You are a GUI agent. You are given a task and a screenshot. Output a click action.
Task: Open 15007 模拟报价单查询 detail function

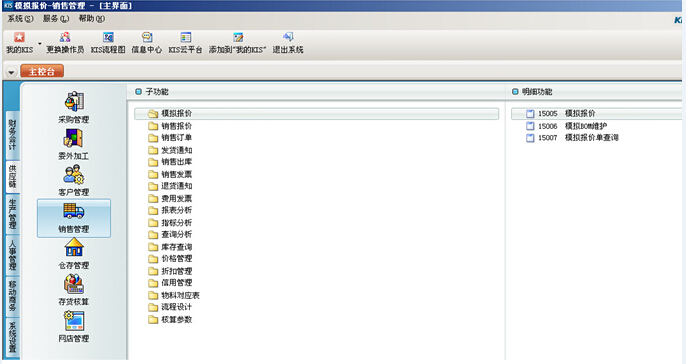click(572, 138)
